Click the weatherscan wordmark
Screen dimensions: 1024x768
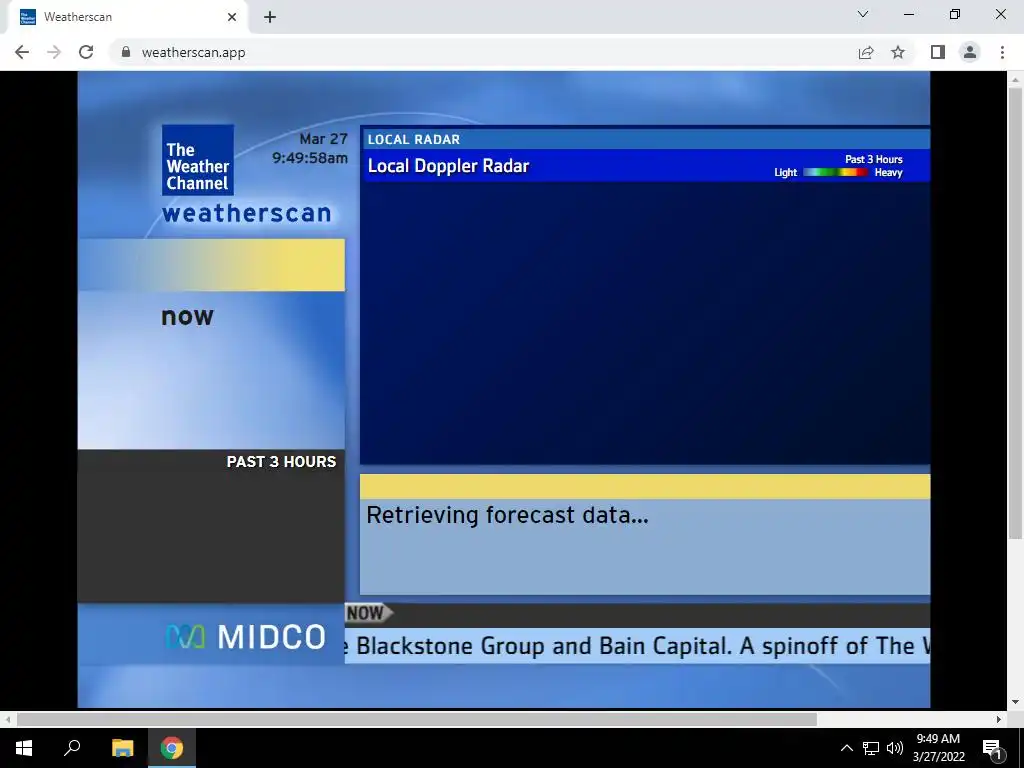click(x=247, y=214)
